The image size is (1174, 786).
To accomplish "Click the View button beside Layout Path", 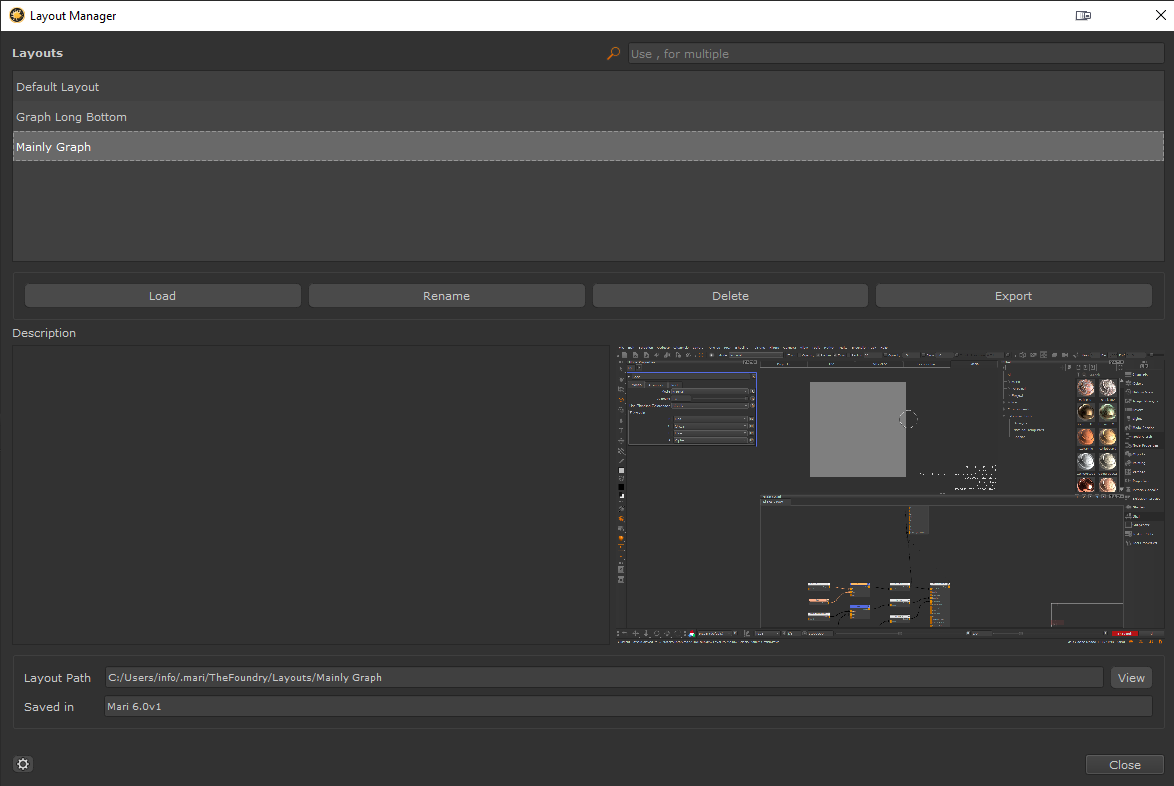I will [1131, 678].
